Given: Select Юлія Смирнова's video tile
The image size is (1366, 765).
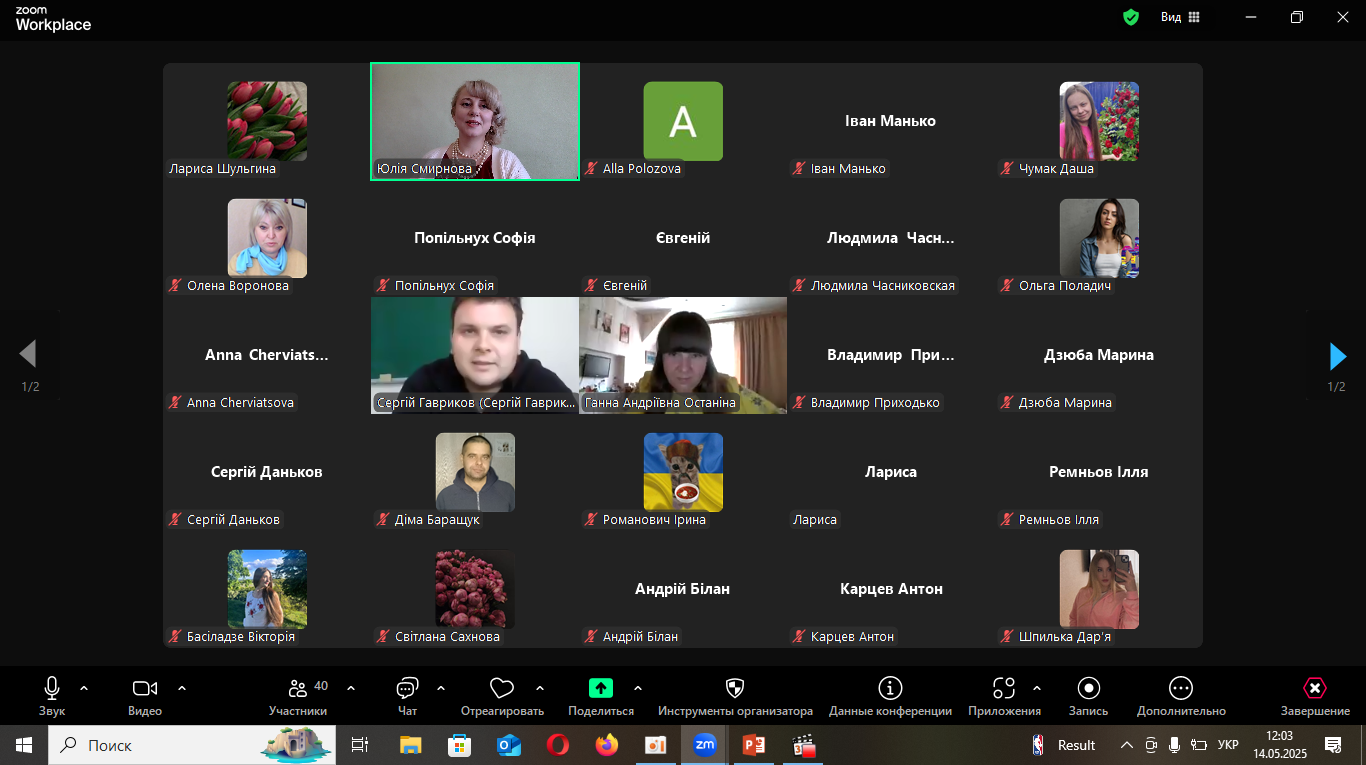Looking at the screenshot, I should pyautogui.click(x=474, y=121).
